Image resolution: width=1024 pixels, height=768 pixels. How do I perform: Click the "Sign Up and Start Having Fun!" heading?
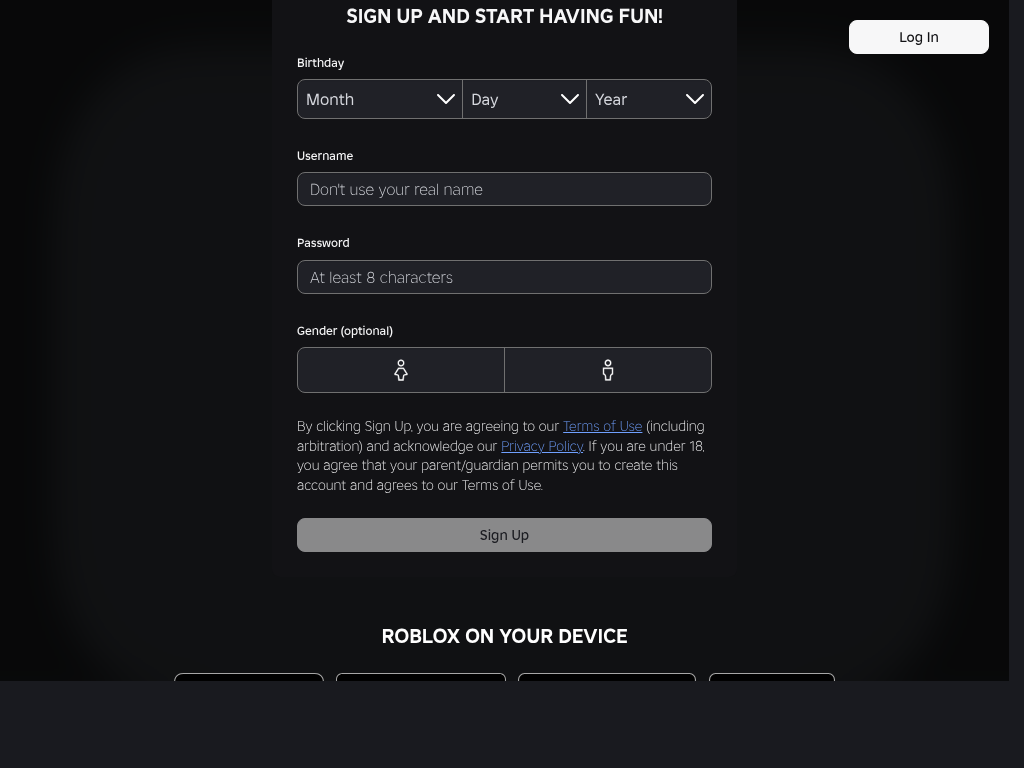pos(504,16)
